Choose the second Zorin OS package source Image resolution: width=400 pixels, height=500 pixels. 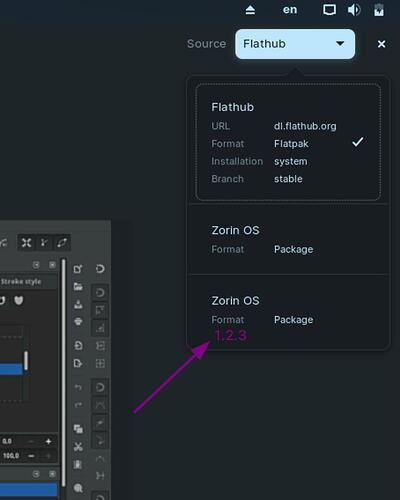click(x=288, y=310)
